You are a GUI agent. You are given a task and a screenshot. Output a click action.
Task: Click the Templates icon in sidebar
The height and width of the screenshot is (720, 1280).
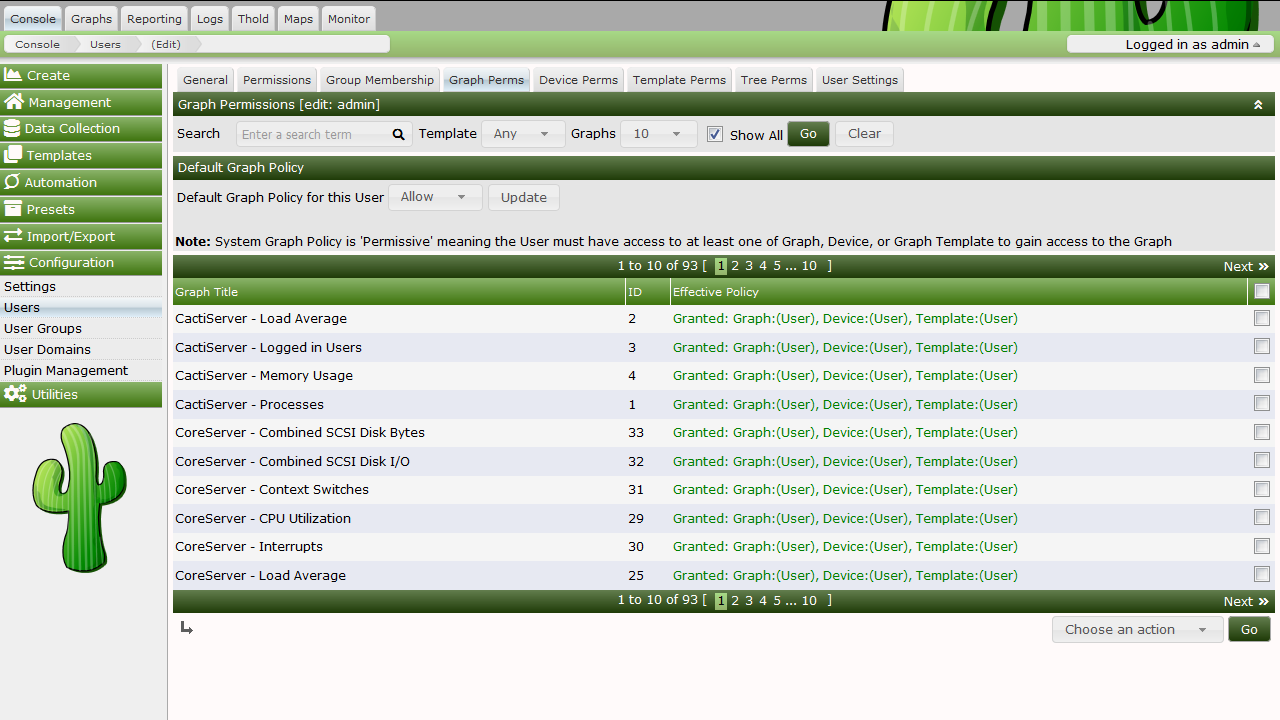(x=13, y=155)
